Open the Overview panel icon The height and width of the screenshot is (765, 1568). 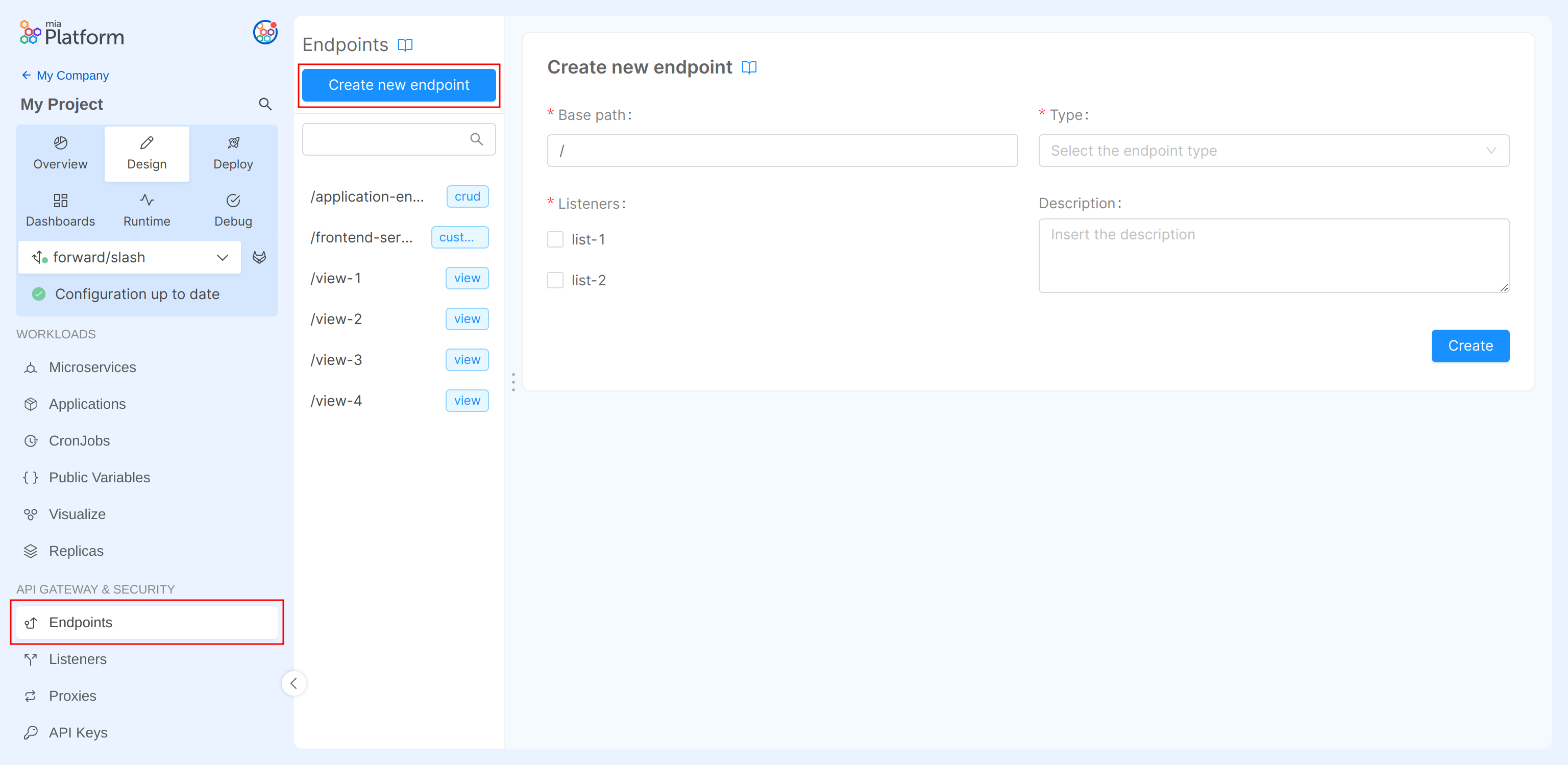pyautogui.click(x=60, y=142)
